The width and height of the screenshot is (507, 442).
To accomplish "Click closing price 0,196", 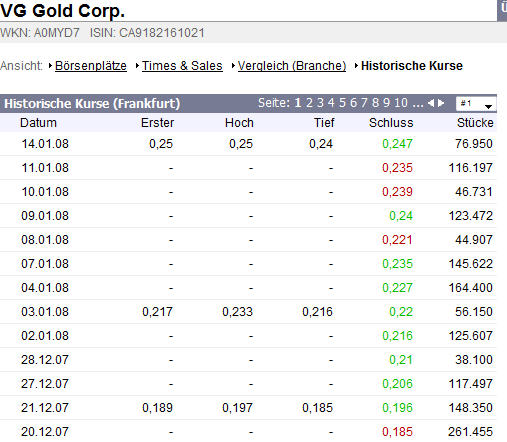I will (397, 408).
